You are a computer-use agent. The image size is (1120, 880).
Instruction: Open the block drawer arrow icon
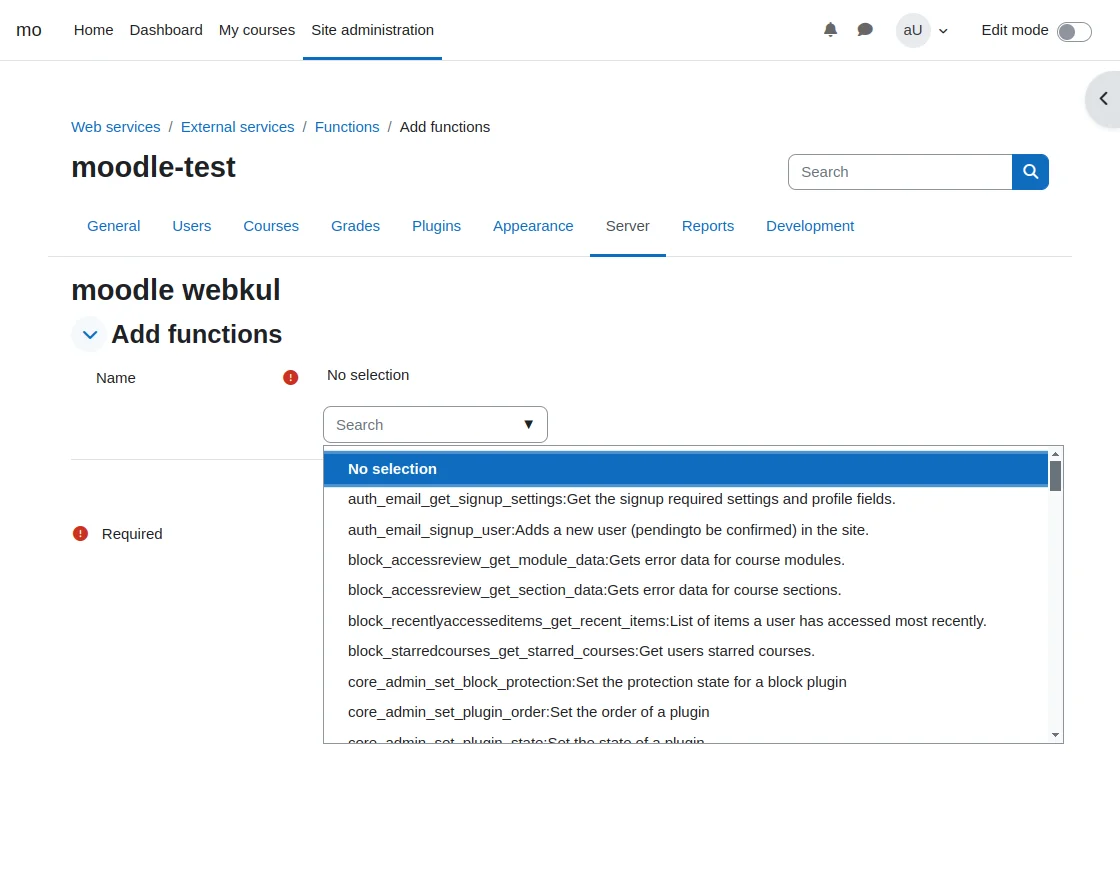tap(1104, 99)
